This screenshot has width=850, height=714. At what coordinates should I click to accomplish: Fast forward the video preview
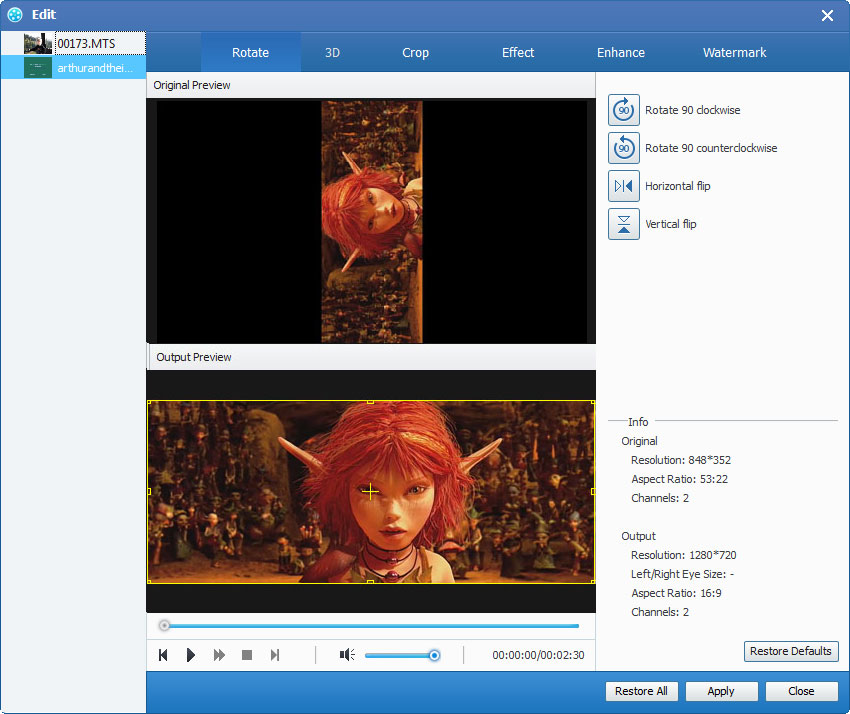[x=219, y=655]
